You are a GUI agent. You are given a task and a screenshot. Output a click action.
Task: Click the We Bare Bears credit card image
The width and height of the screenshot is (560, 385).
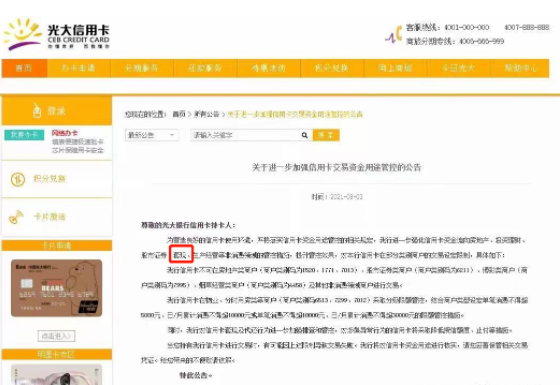tap(56, 288)
